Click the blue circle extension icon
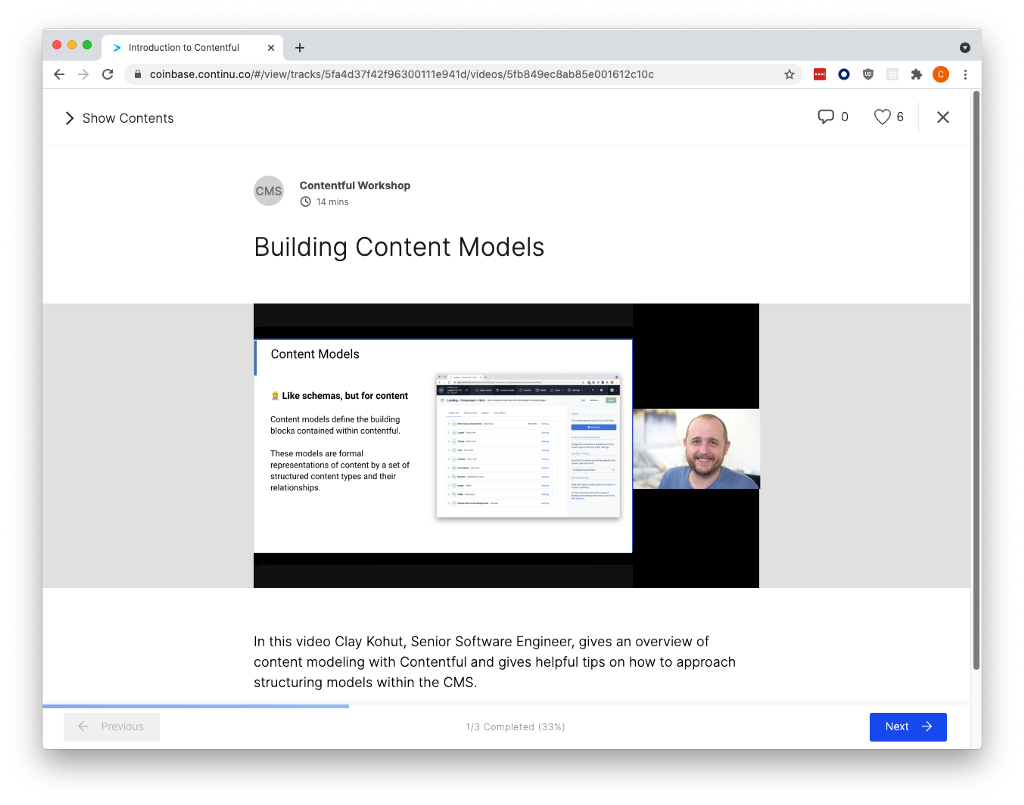1024x805 pixels. (844, 74)
